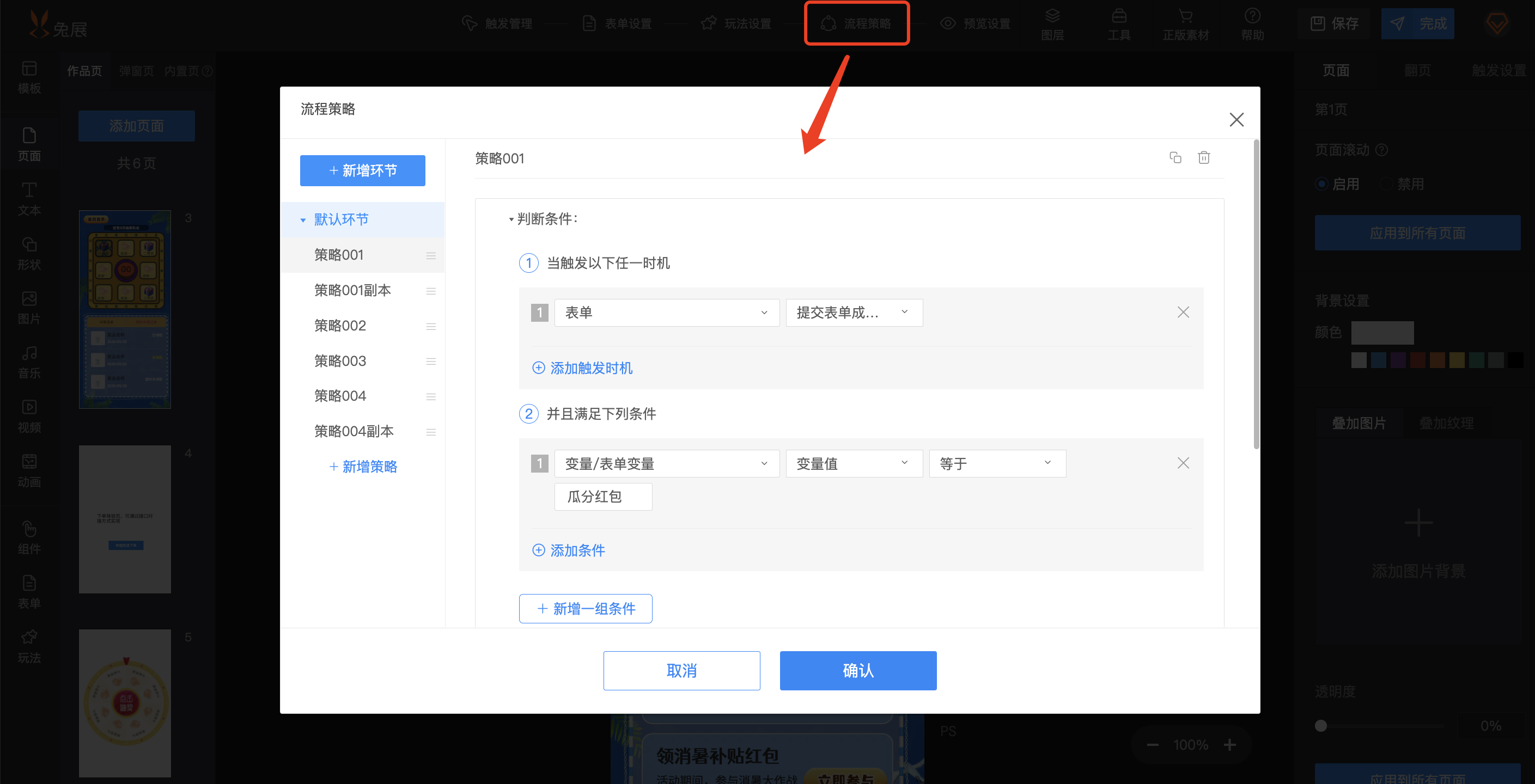Open 表单设置 step in top bar
Screen dimensions: 1535x784
[617, 24]
